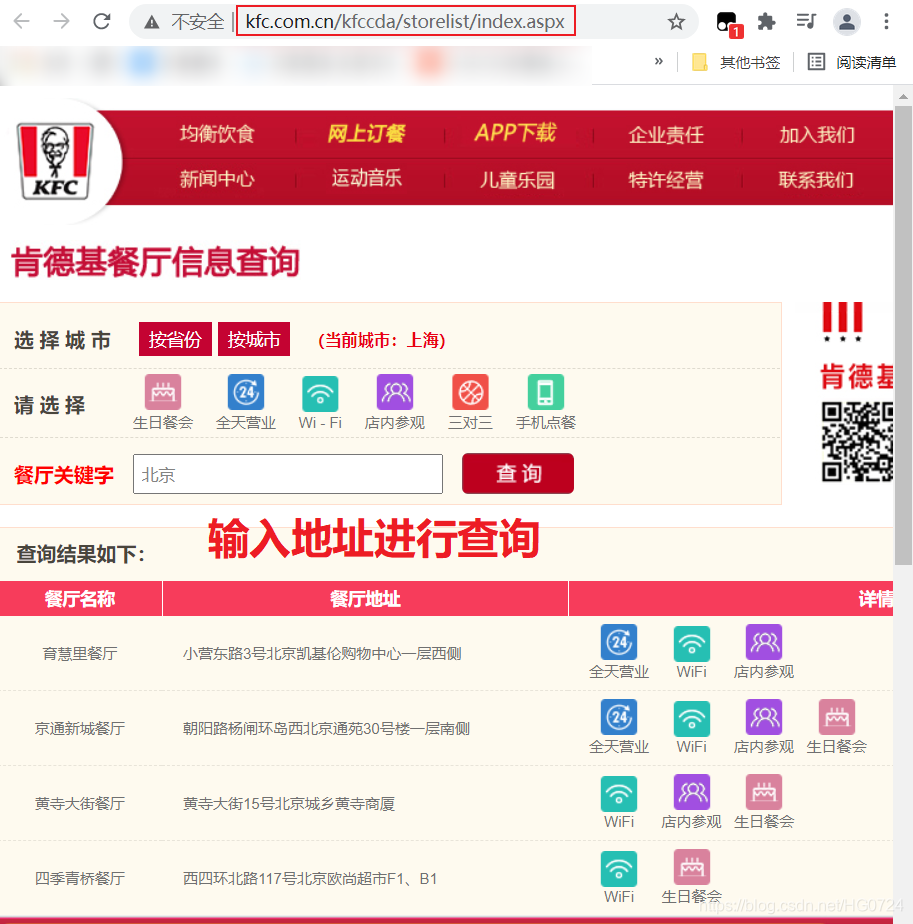Open Chrome three-dot menu

coord(886,22)
